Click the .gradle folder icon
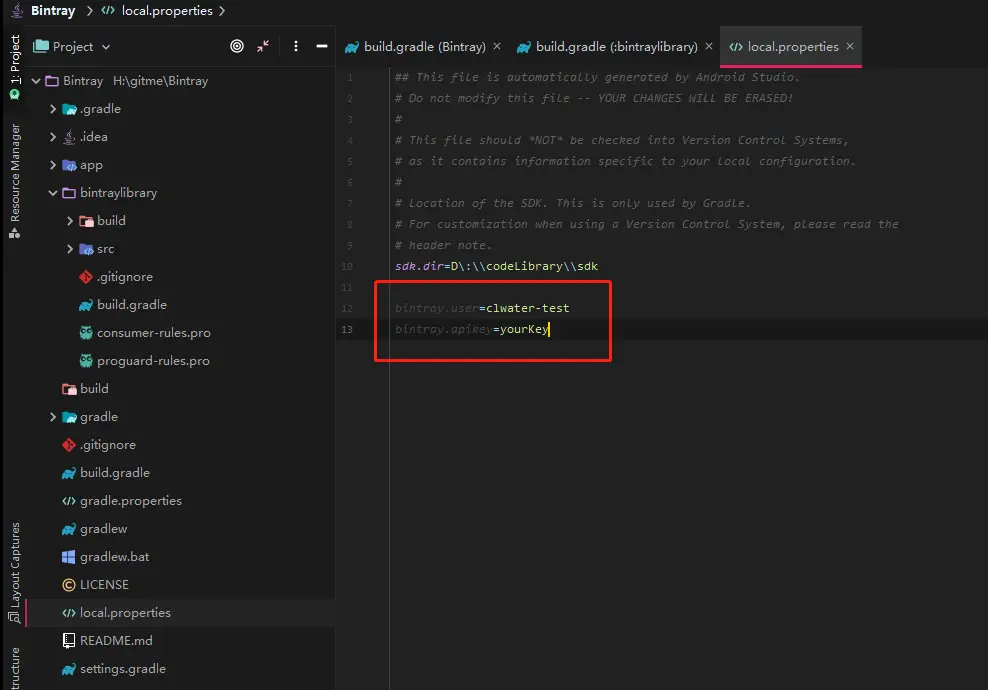Image resolution: width=988 pixels, height=690 pixels. tap(69, 109)
